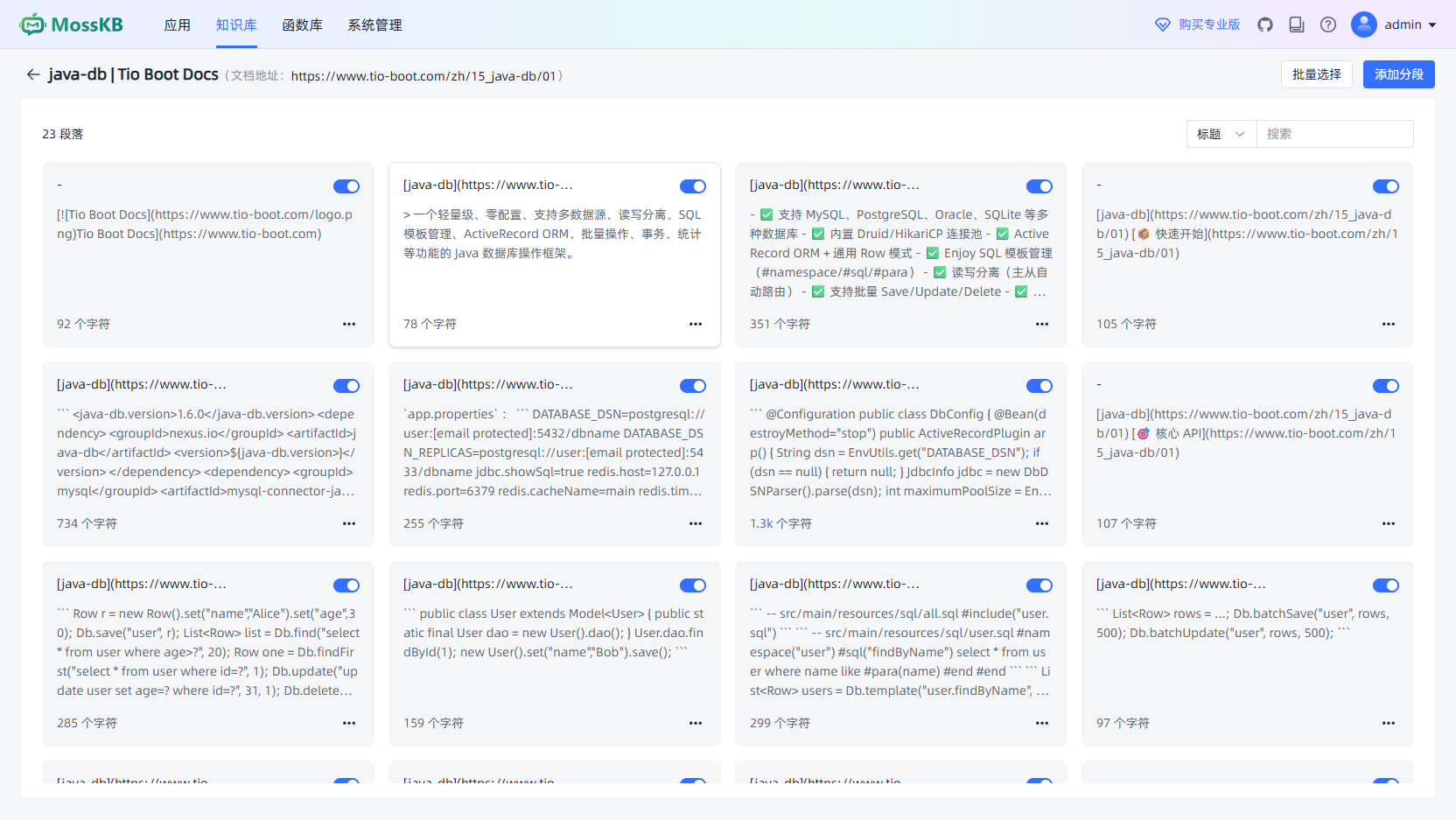Toggle the 核心 API segment switch
Viewport: 1456px width, 820px height.
tap(1386, 386)
